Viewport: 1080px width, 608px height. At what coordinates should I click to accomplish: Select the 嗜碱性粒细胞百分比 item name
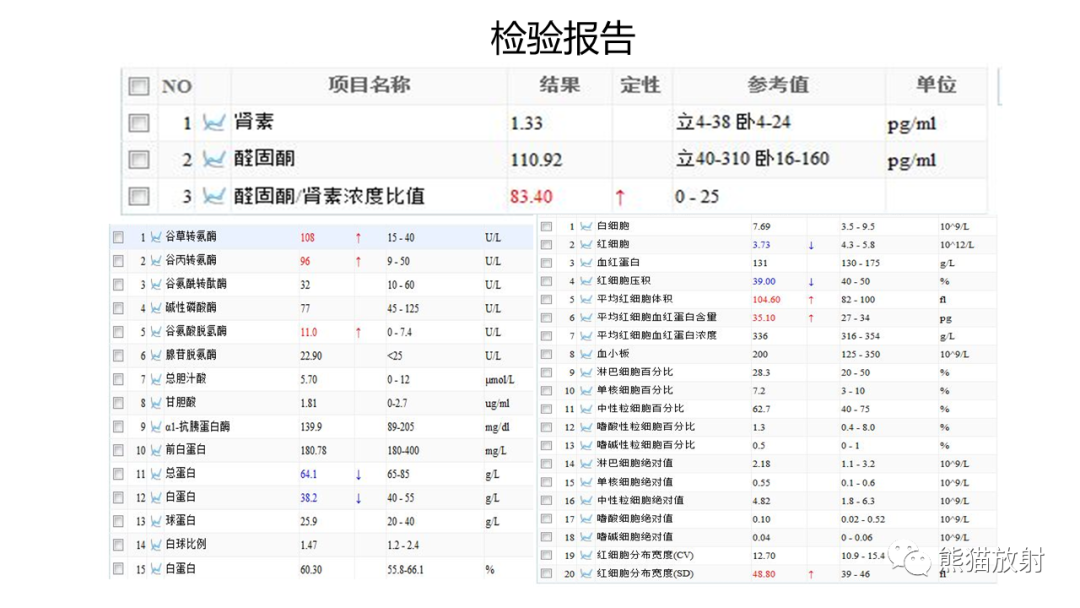click(x=645, y=445)
